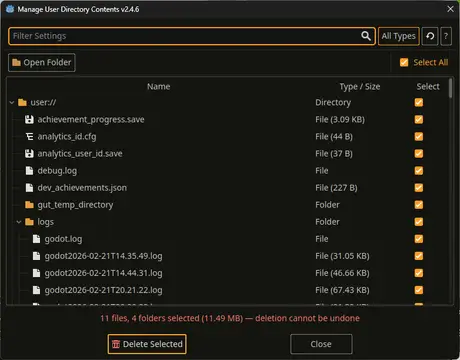
Task: Click the refresh icon button
Action: click(430, 36)
